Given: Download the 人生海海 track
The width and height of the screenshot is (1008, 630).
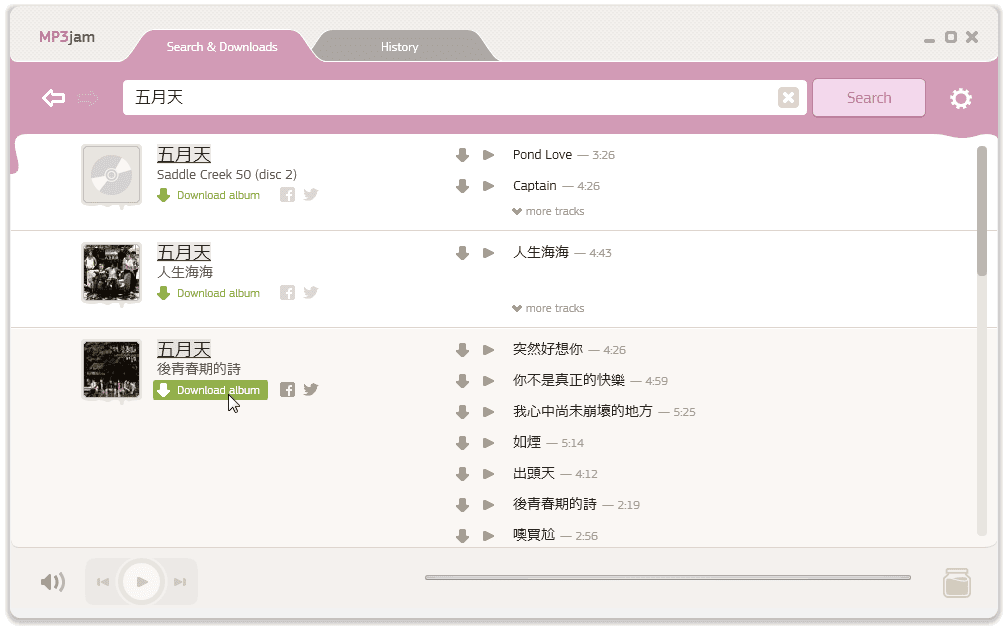Looking at the screenshot, I should point(462,253).
